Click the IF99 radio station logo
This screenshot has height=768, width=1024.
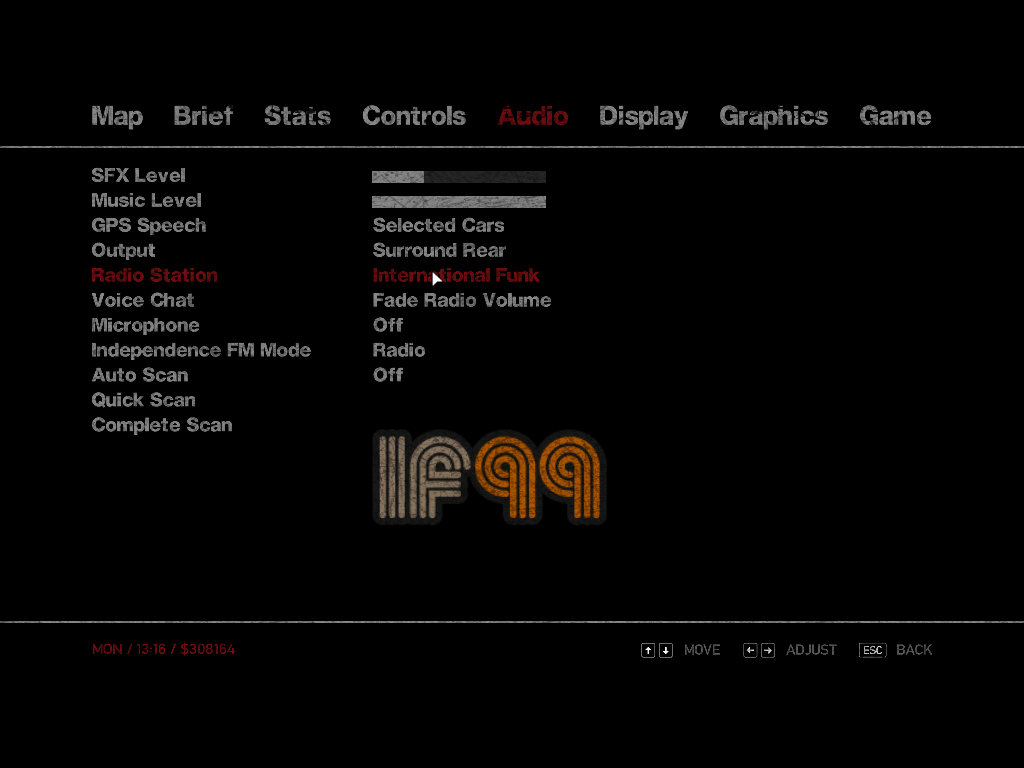(x=490, y=477)
